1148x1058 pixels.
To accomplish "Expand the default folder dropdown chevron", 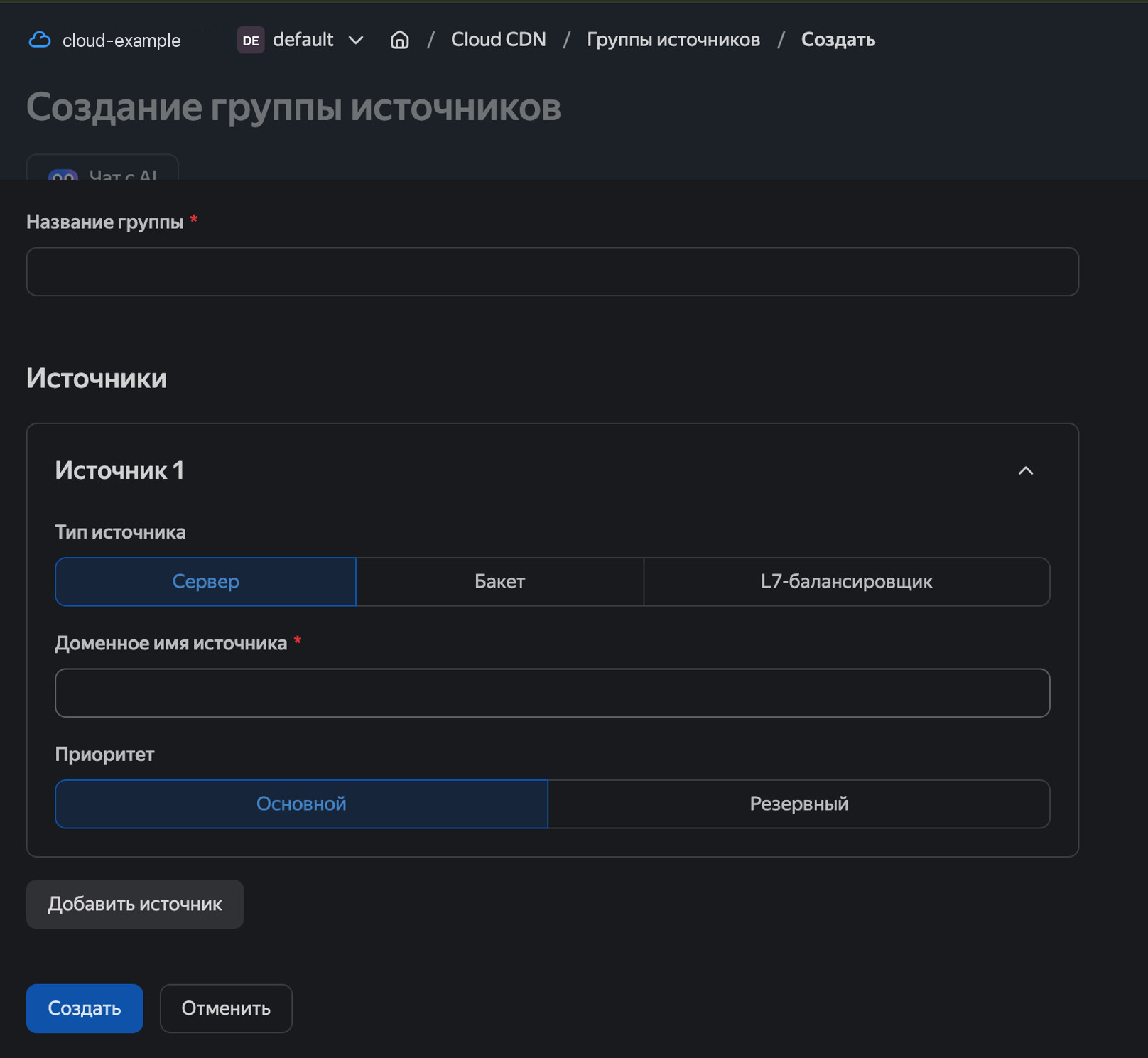I will click(356, 41).
